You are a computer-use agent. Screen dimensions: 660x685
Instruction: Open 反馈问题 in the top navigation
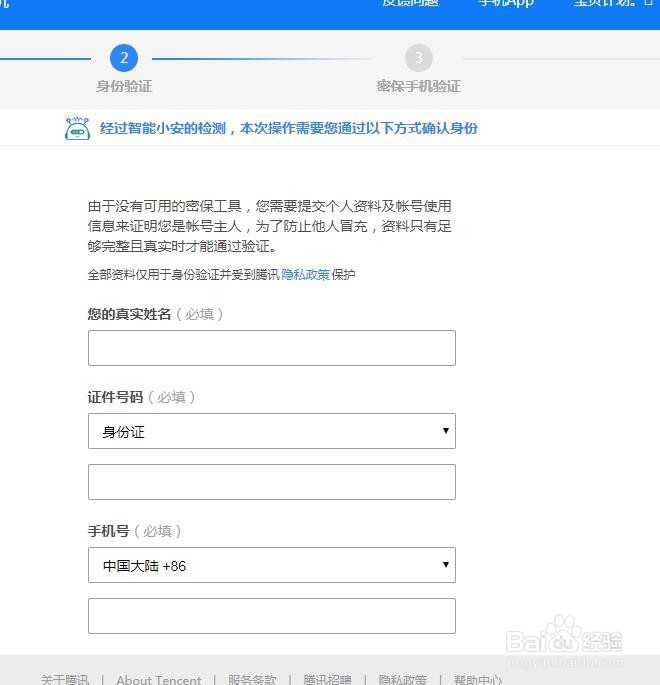click(x=410, y=3)
